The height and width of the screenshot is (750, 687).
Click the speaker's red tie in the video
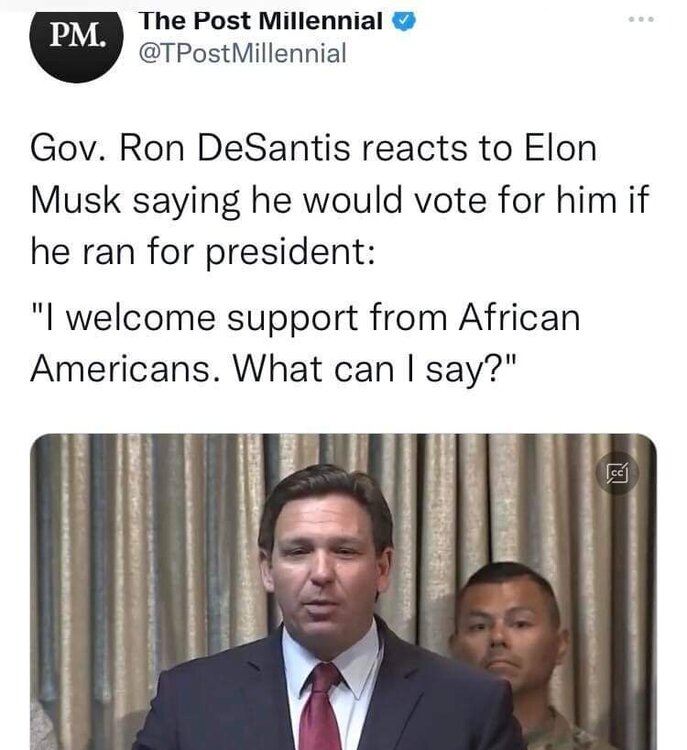click(322, 710)
